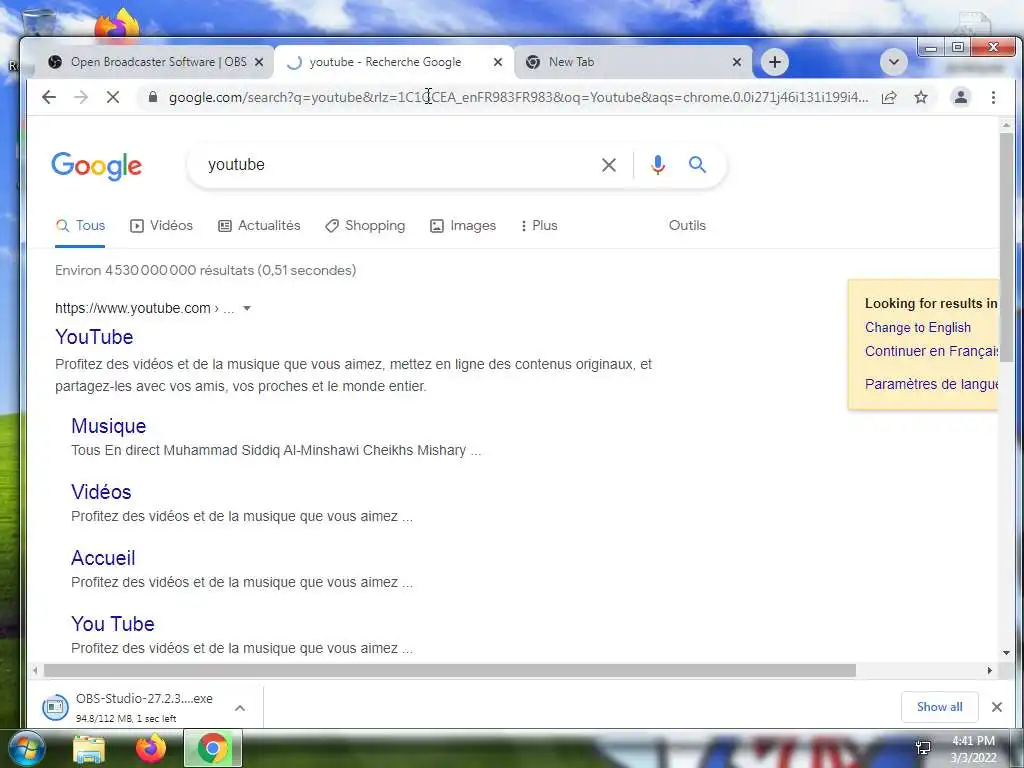
Task: Open Windows Explorer from taskbar
Action: 89,749
